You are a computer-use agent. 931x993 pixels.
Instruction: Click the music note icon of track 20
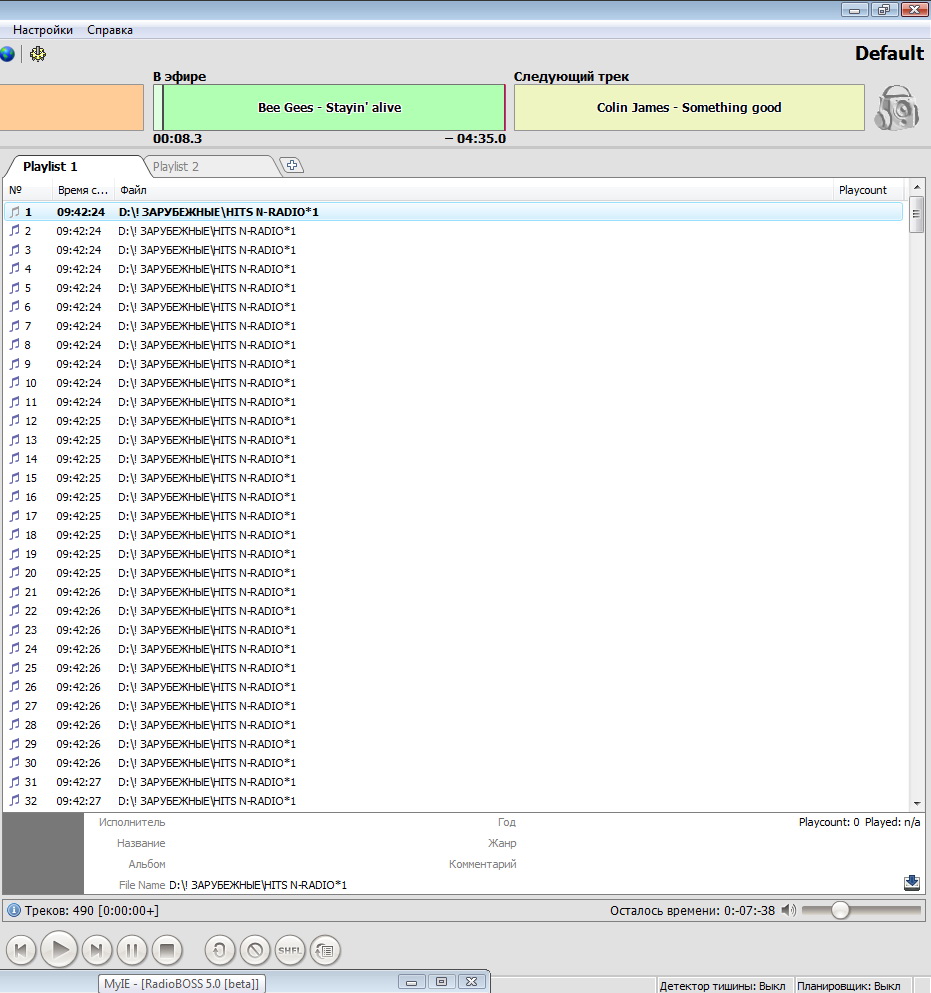coord(15,572)
